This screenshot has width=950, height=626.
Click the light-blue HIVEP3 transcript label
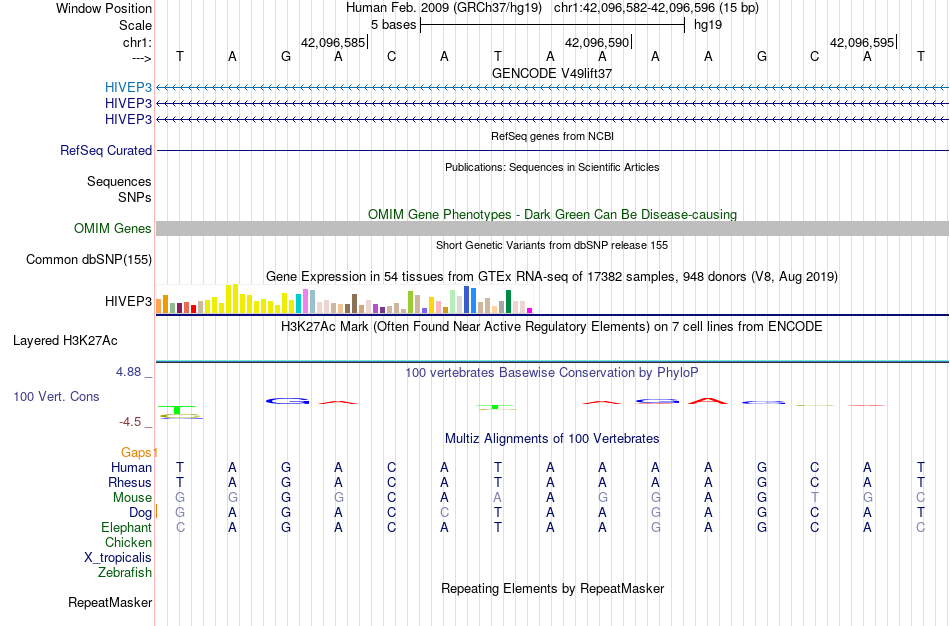click(128, 87)
